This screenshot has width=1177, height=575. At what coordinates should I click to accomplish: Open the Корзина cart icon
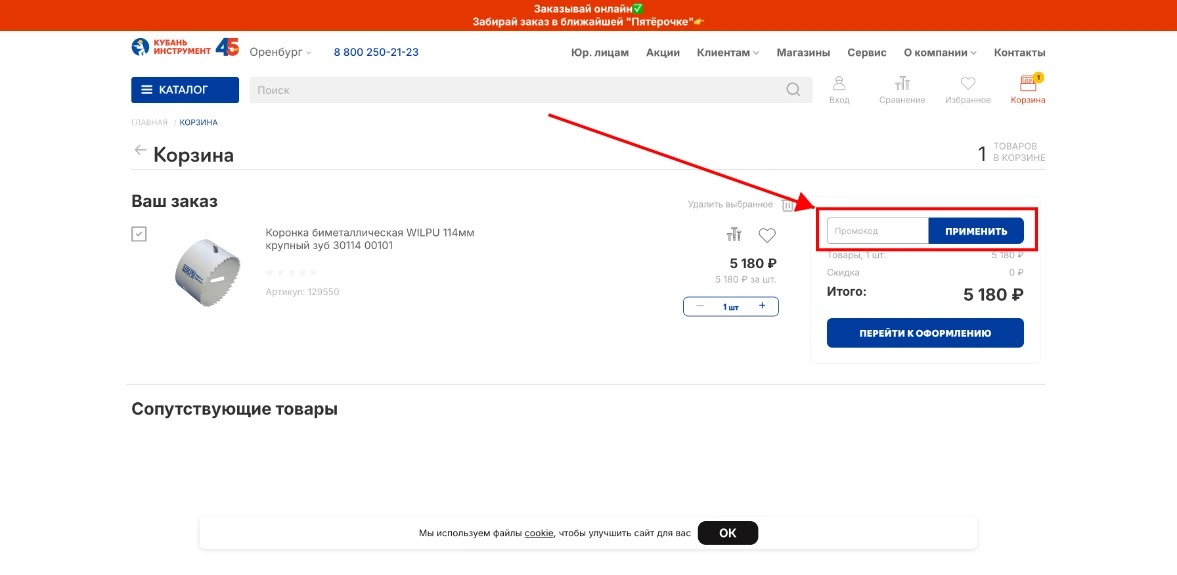point(1028,85)
